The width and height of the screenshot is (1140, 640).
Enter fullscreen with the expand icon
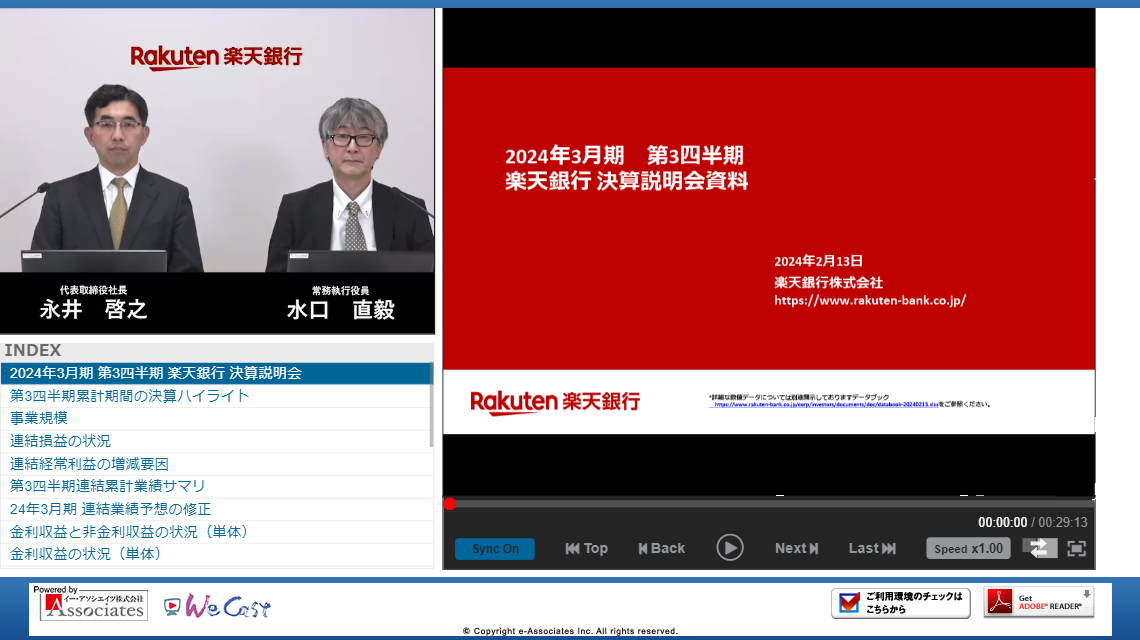(1076, 548)
